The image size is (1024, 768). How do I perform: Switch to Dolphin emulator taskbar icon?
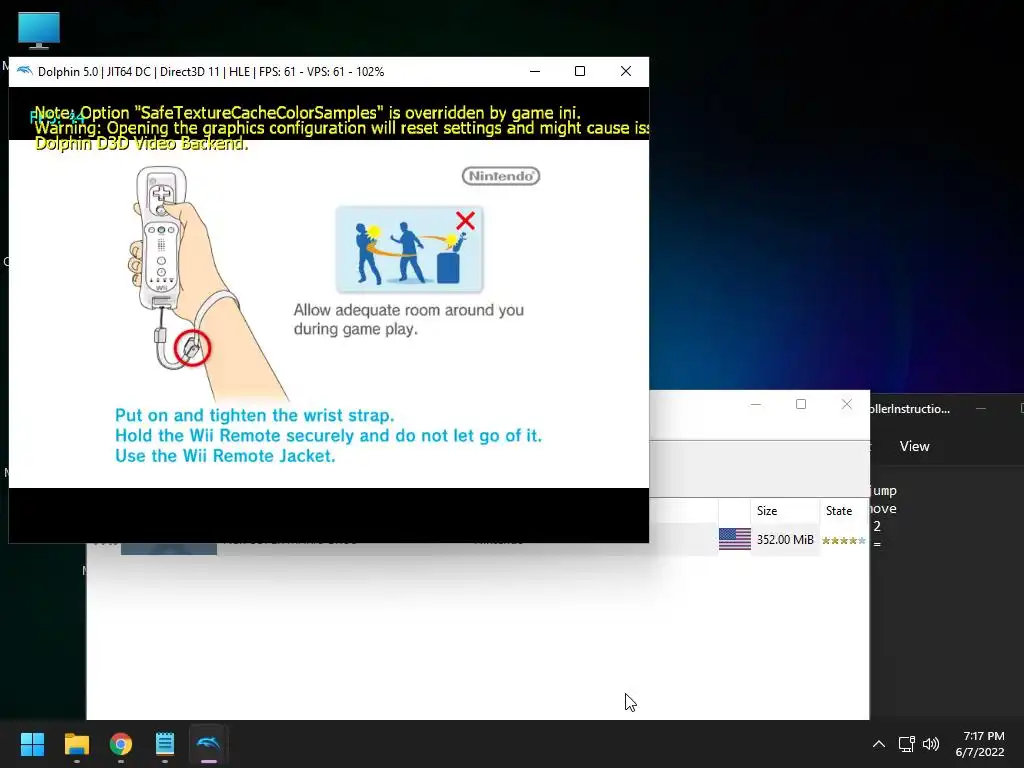click(208, 744)
